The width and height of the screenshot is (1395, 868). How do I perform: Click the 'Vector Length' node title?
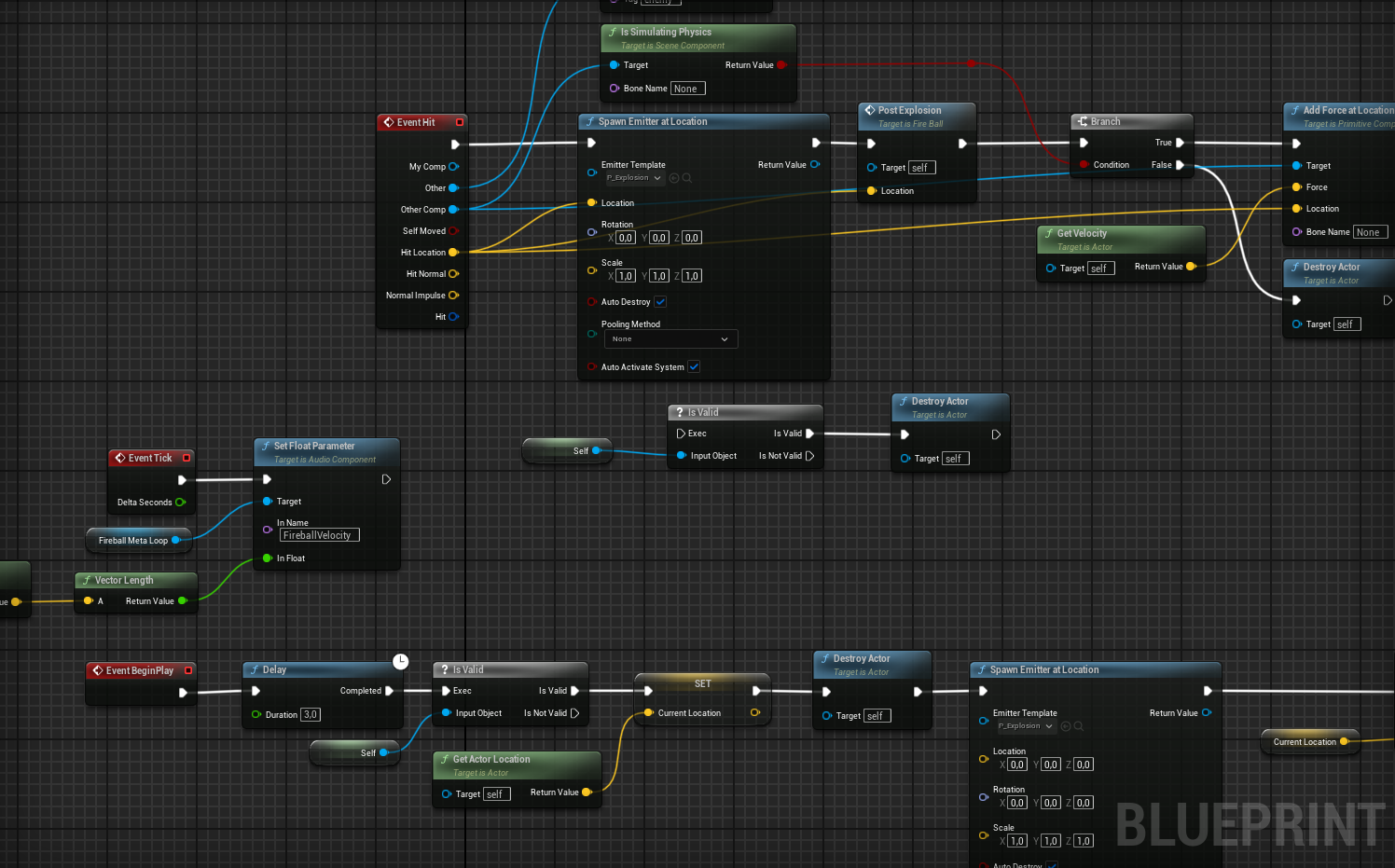pos(124,580)
